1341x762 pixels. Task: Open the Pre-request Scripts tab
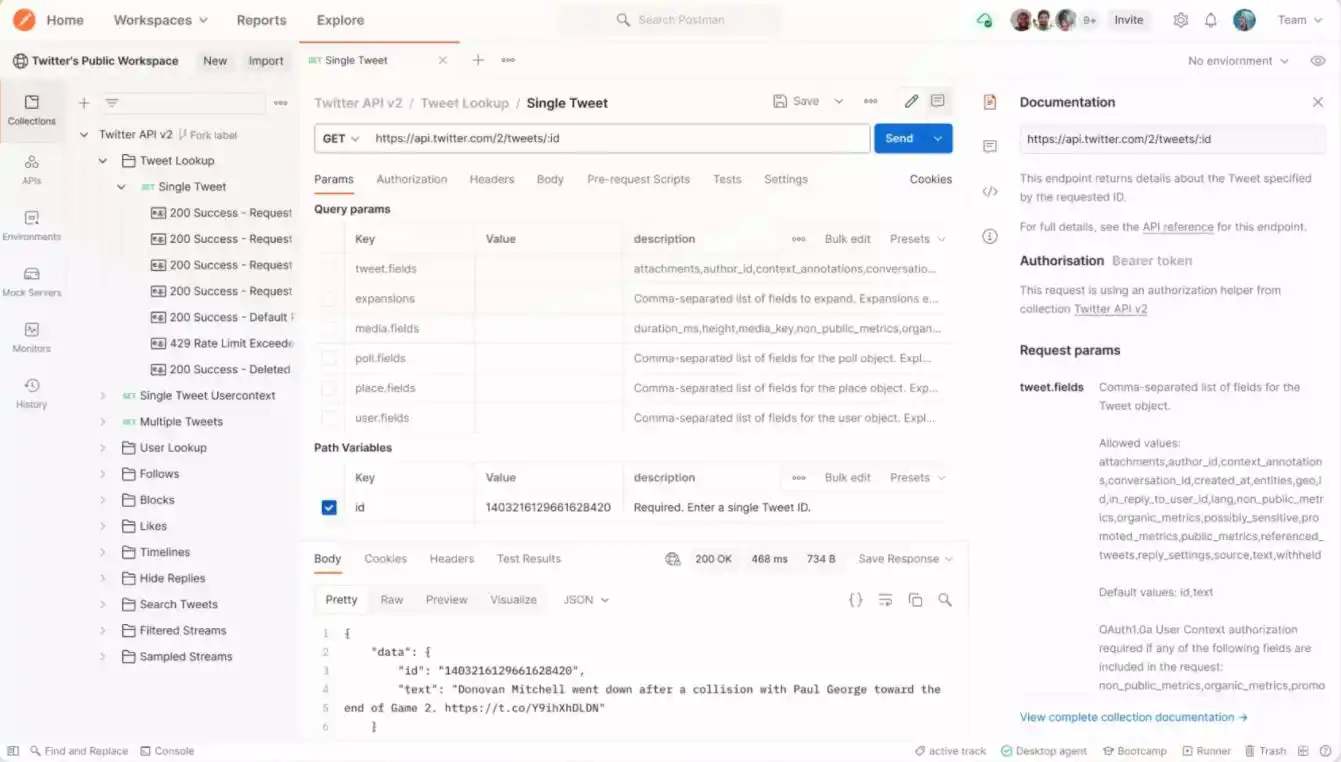[x=638, y=179]
